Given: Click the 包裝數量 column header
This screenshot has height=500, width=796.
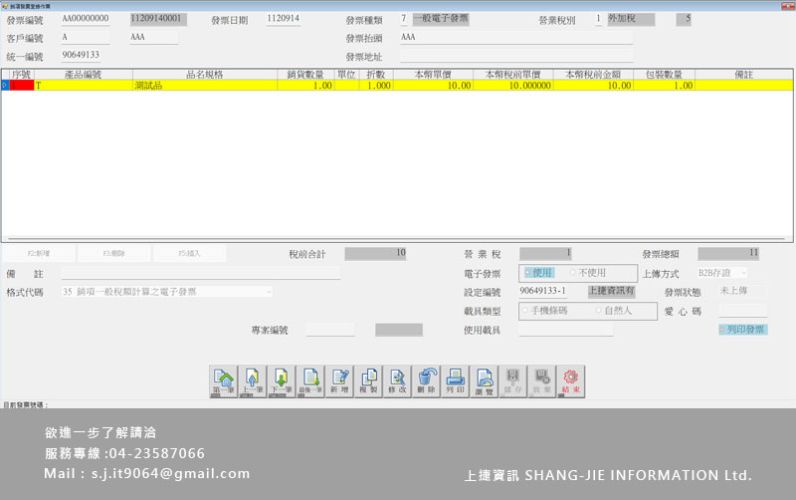Looking at the screenshot, I should [x=664, y=75].
